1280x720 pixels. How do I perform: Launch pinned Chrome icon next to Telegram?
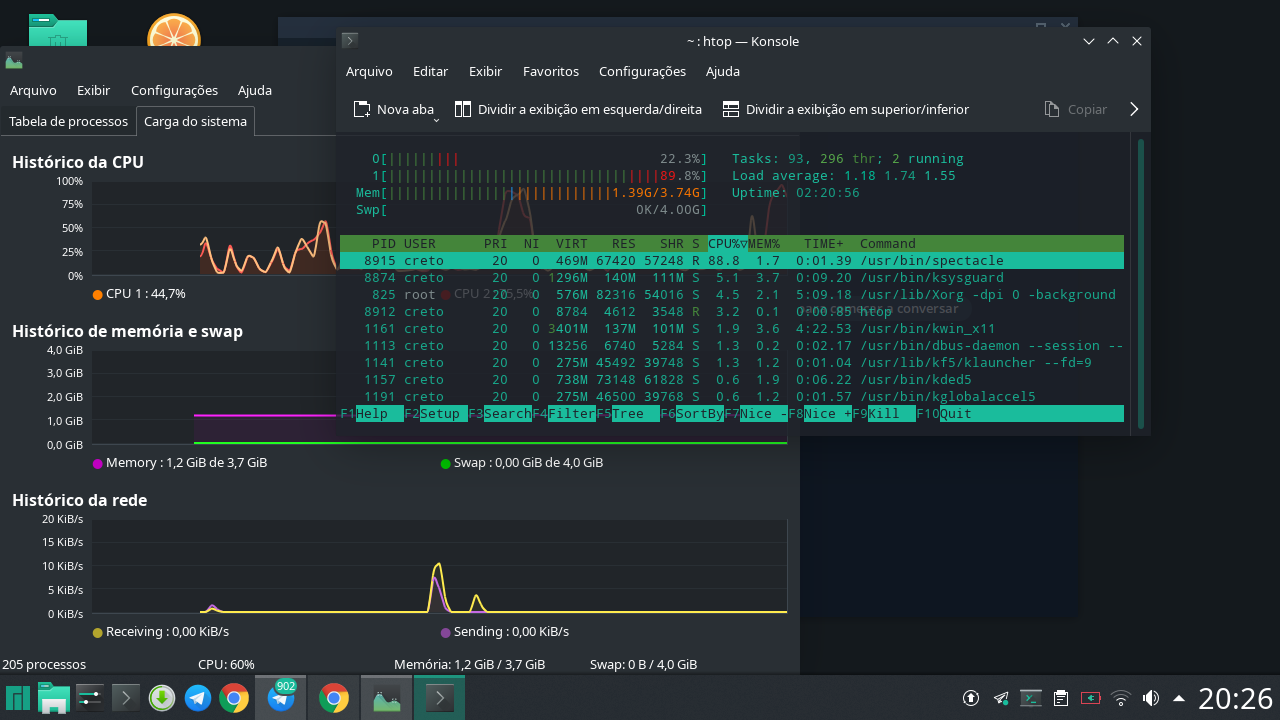(234, 697)
